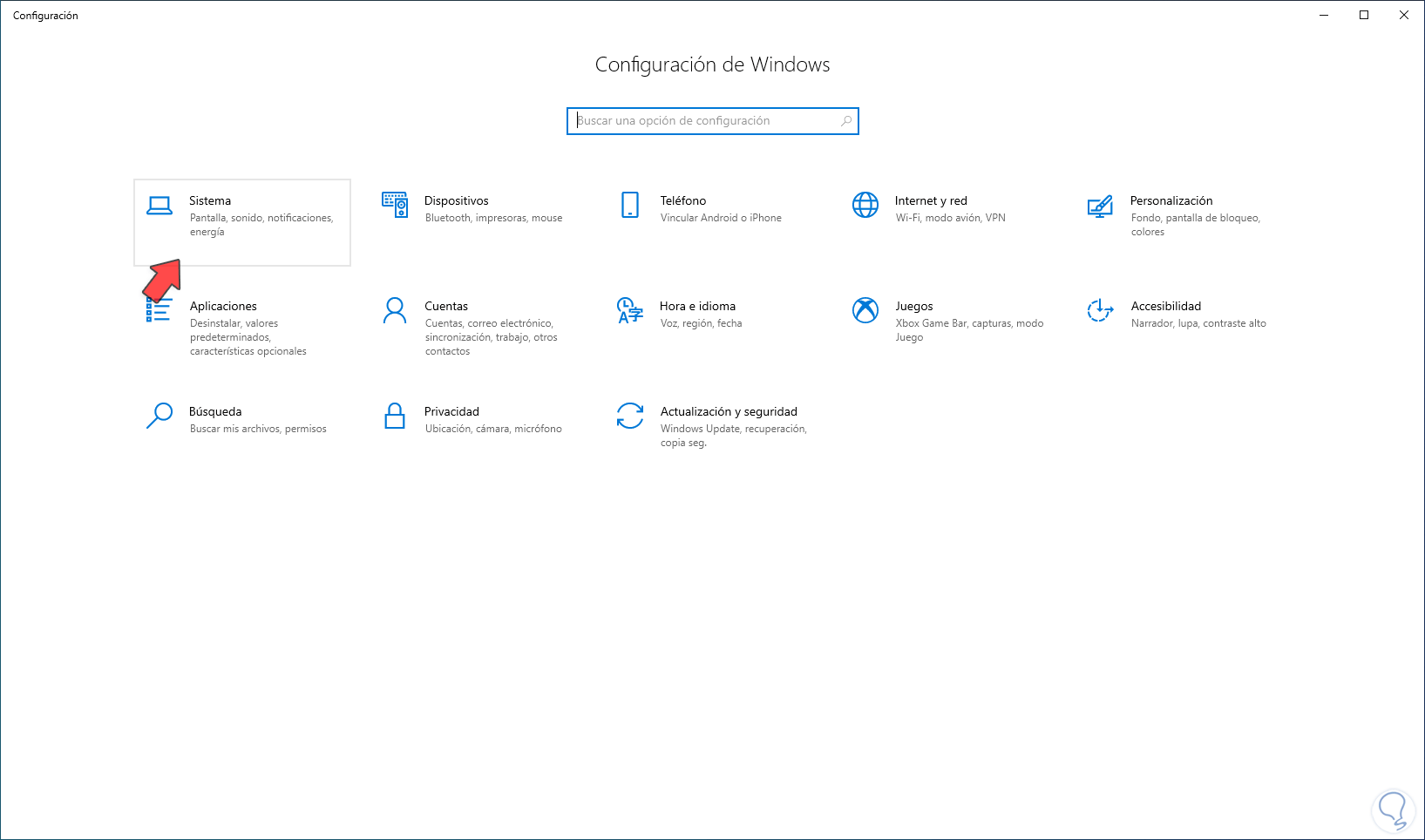Open the Sistema settings title
1425x840 pixels.
pyautogui.click(x=210, y=200)
